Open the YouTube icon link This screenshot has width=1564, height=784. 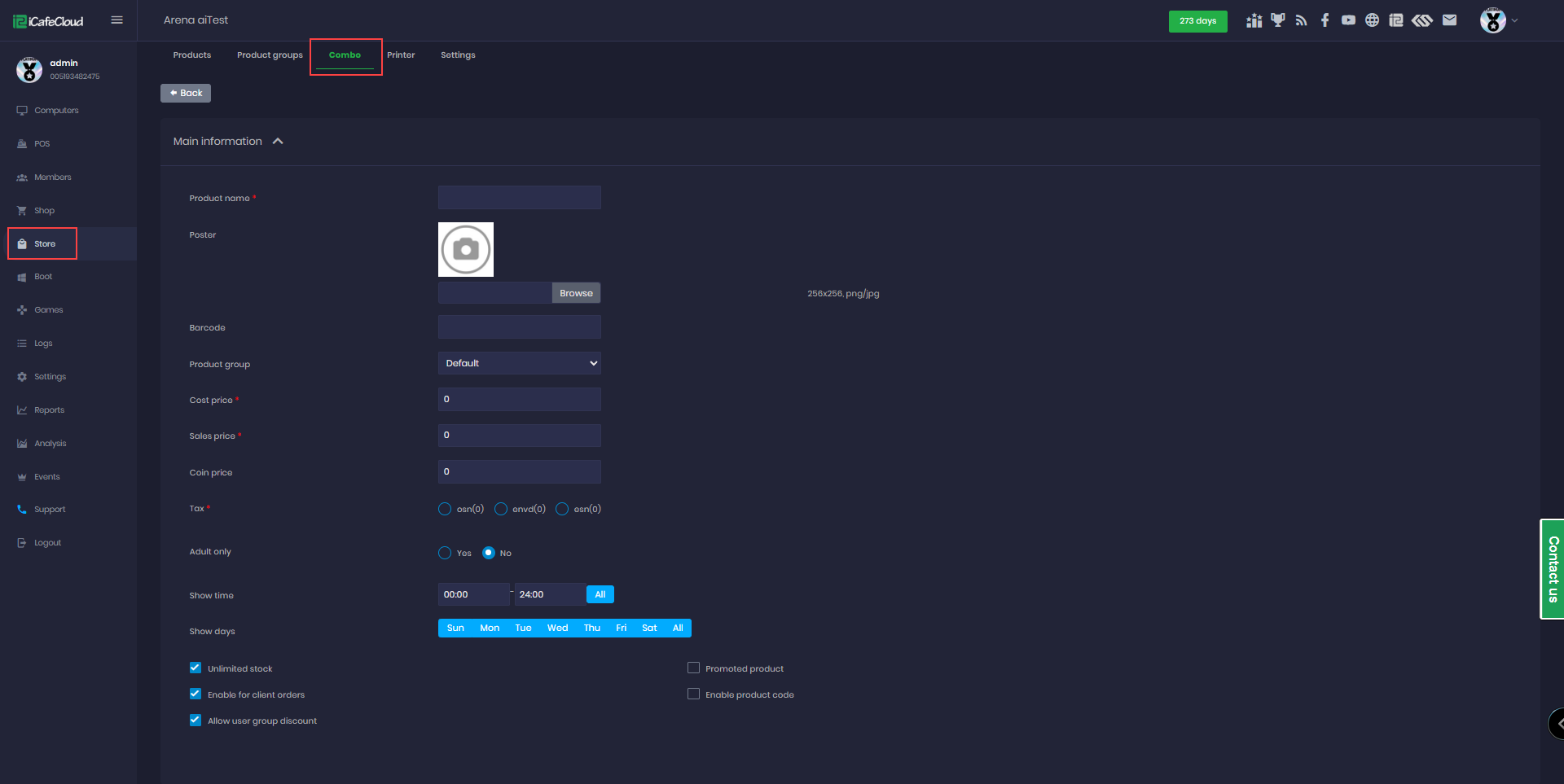point(1348,20)
